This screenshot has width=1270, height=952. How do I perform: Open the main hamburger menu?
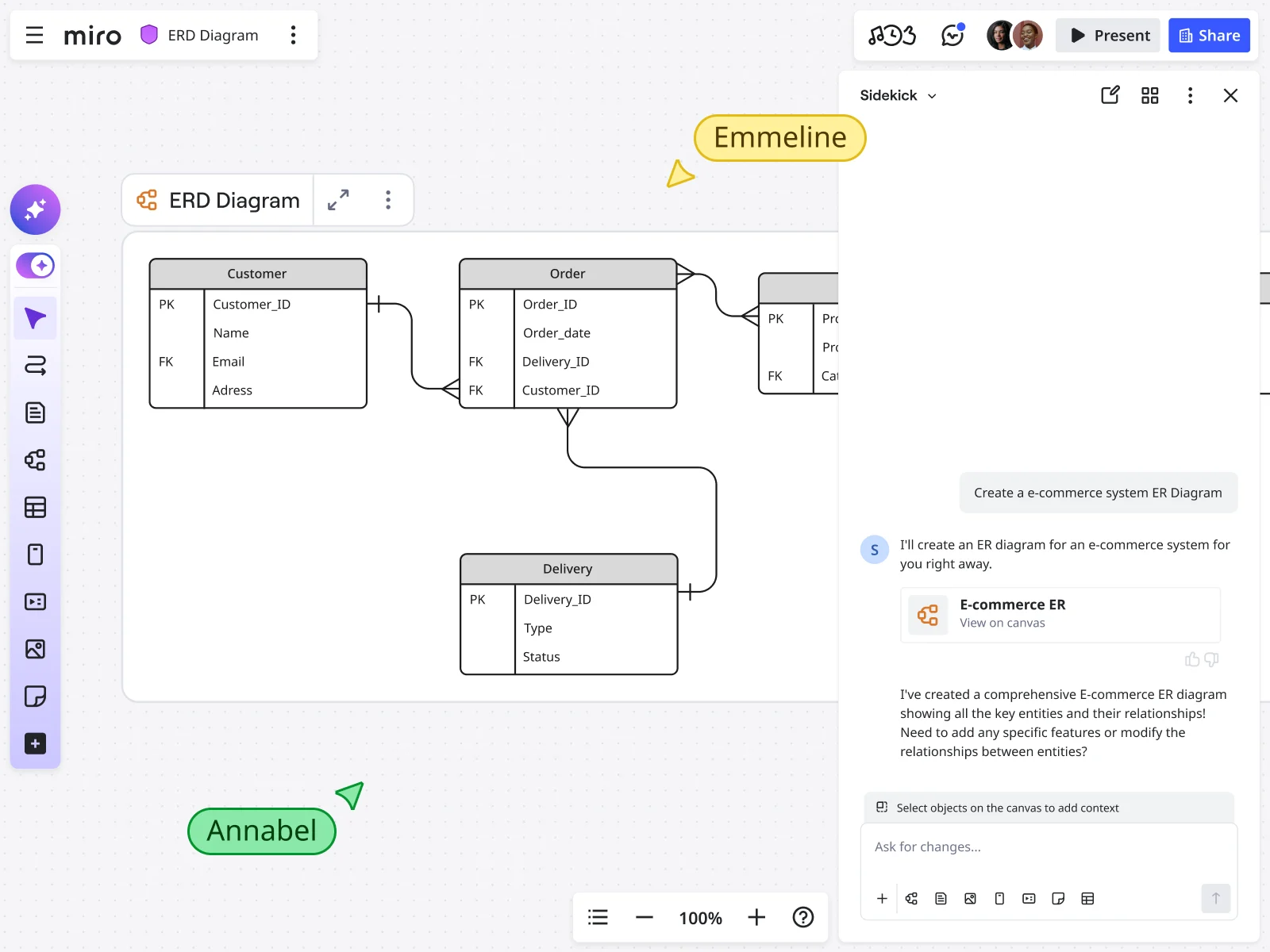coord(33,35)
